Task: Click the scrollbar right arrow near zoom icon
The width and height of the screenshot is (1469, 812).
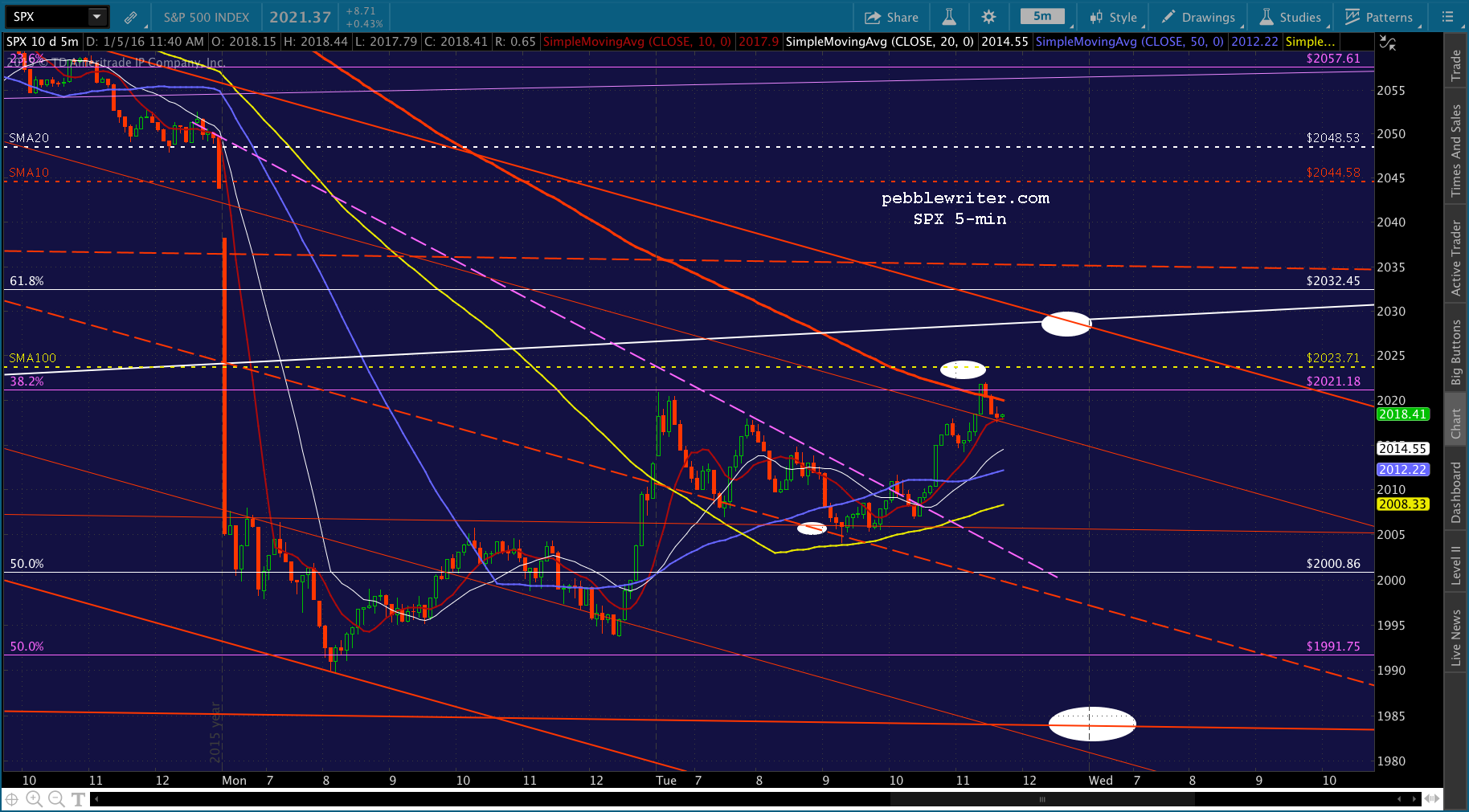Action: (x=1414, y=798)
